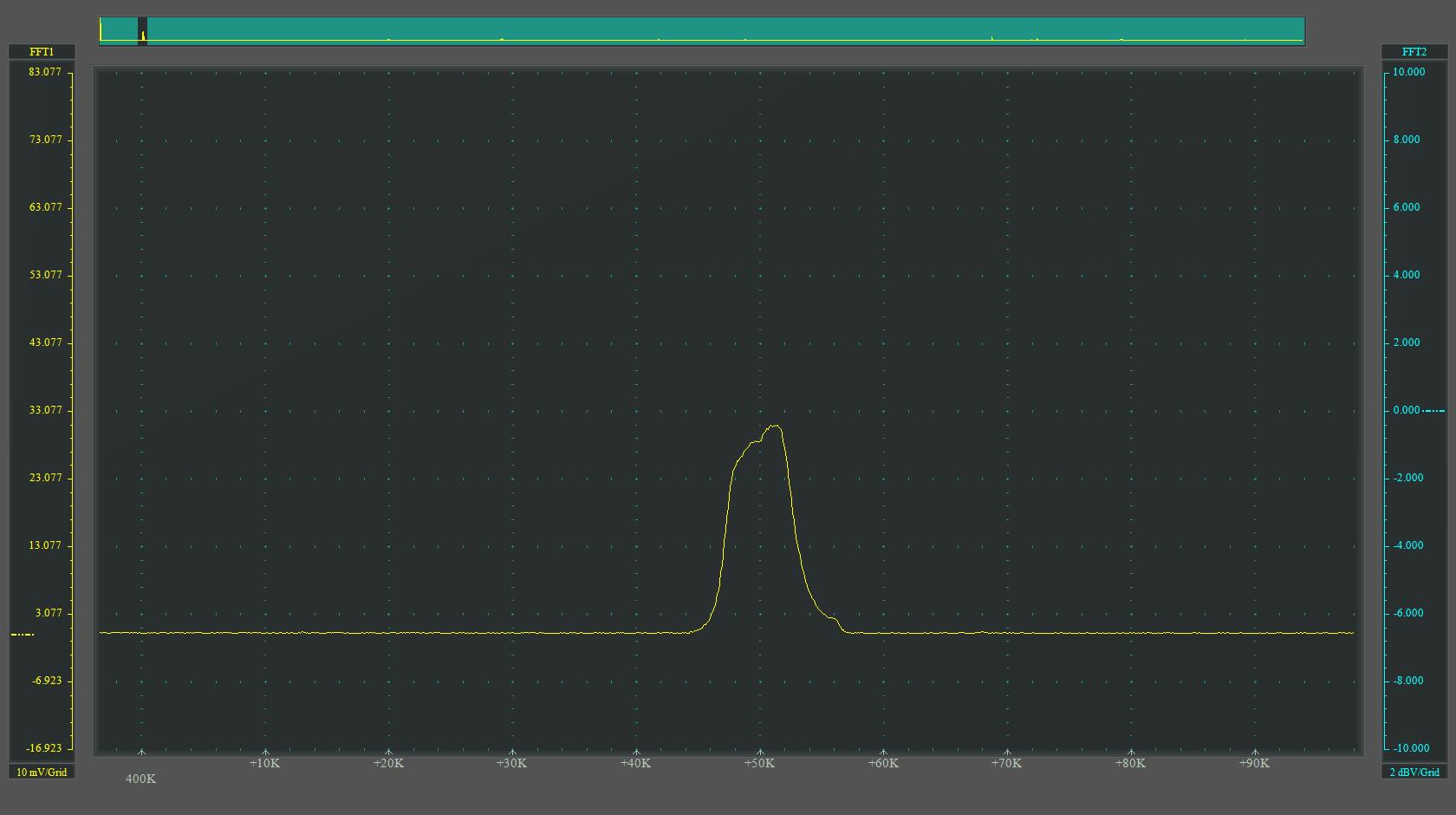
Task: Click the +50K frequency tick label
Action: click(759, 763)
